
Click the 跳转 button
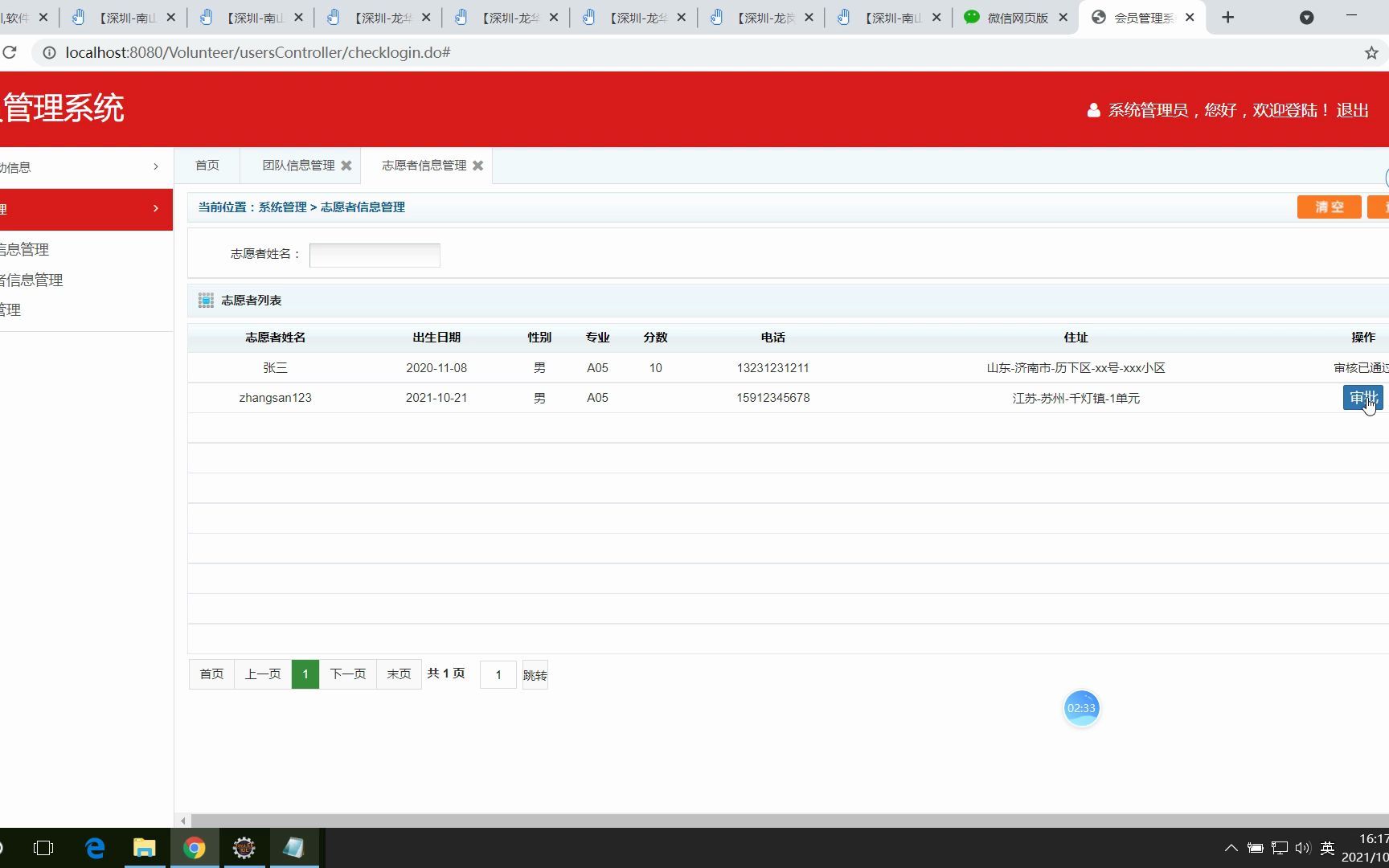[x=535, y=675]
